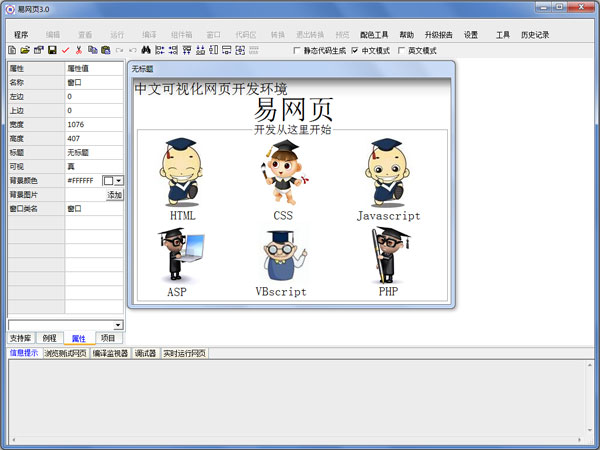The height and width of the screenshot is (450, 600).
Task: Click the Make same height icon
Action: pyautogui.click(x=214, y=50)
